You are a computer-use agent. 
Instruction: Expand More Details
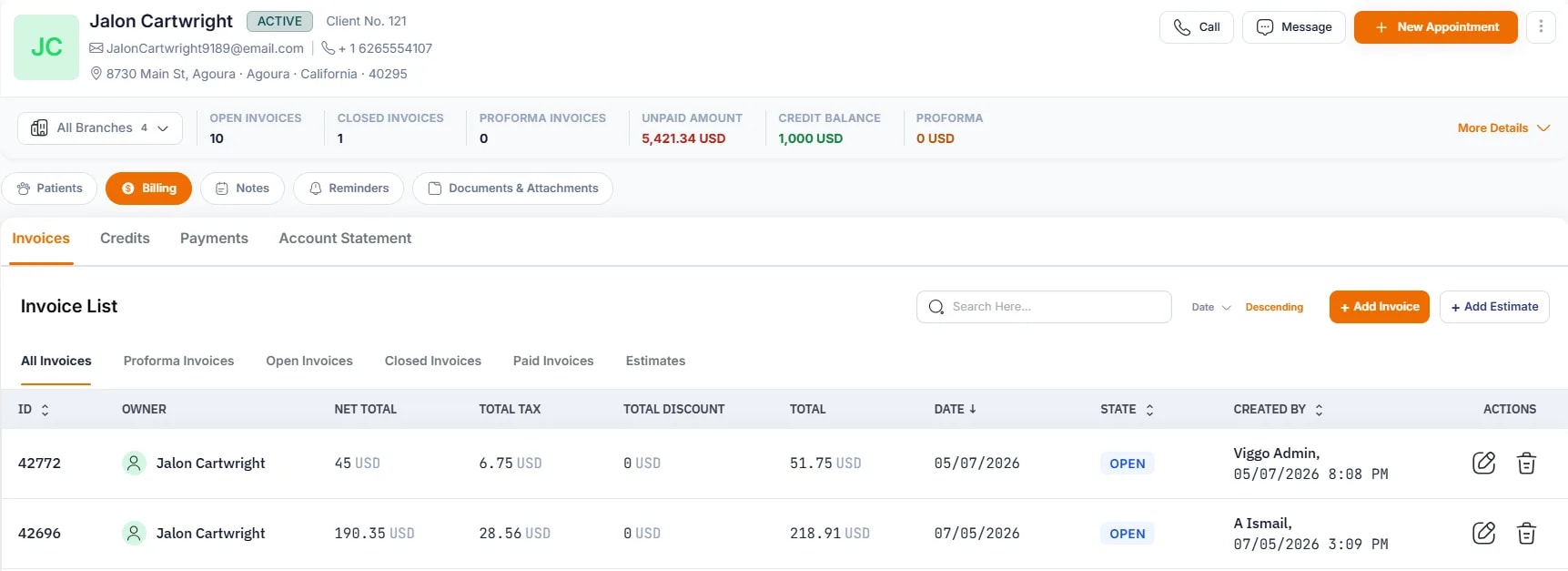click(1502, 128)
